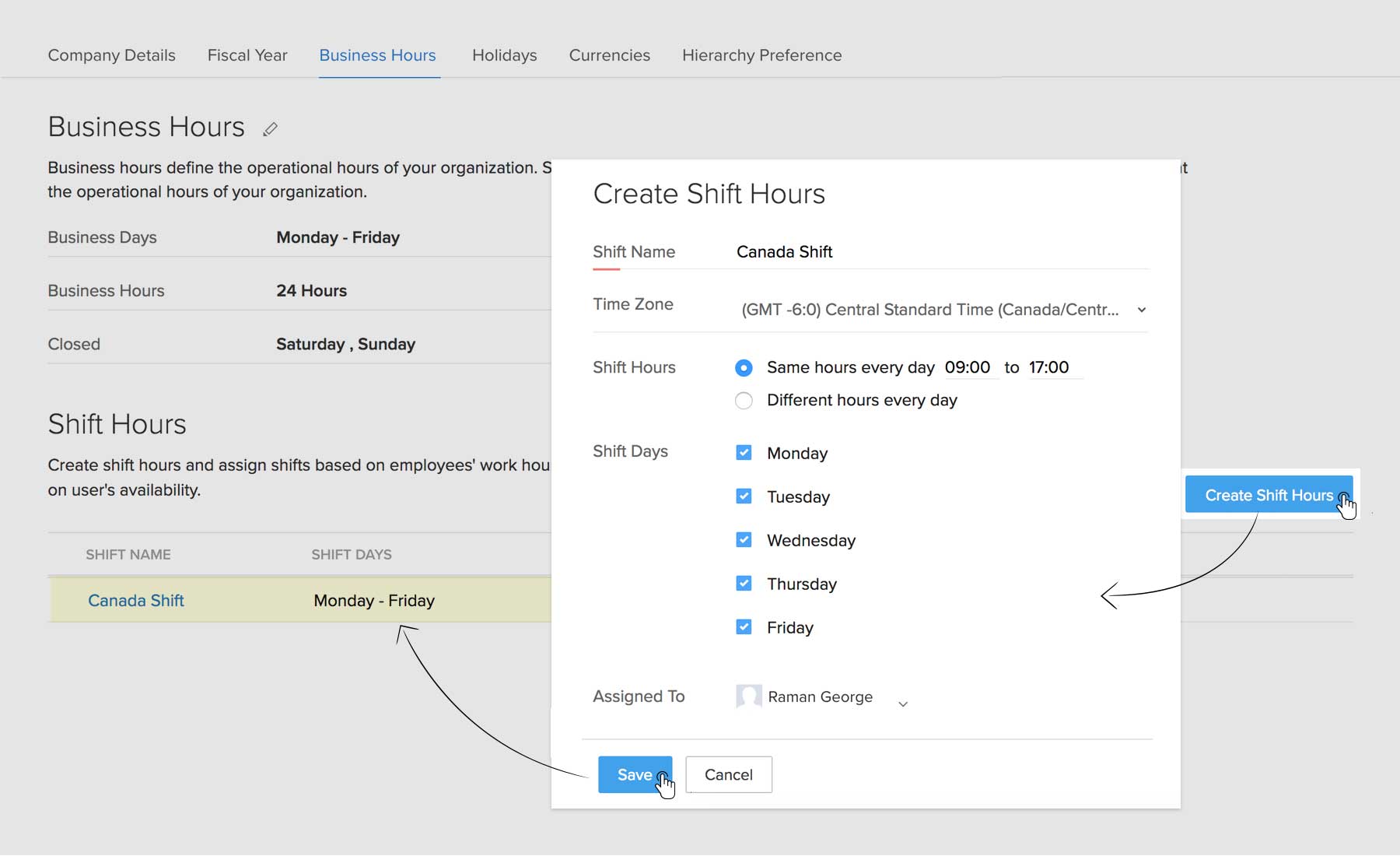1400x856 pixels.
Task: Save the new shift hours
Action: point(635,774)
